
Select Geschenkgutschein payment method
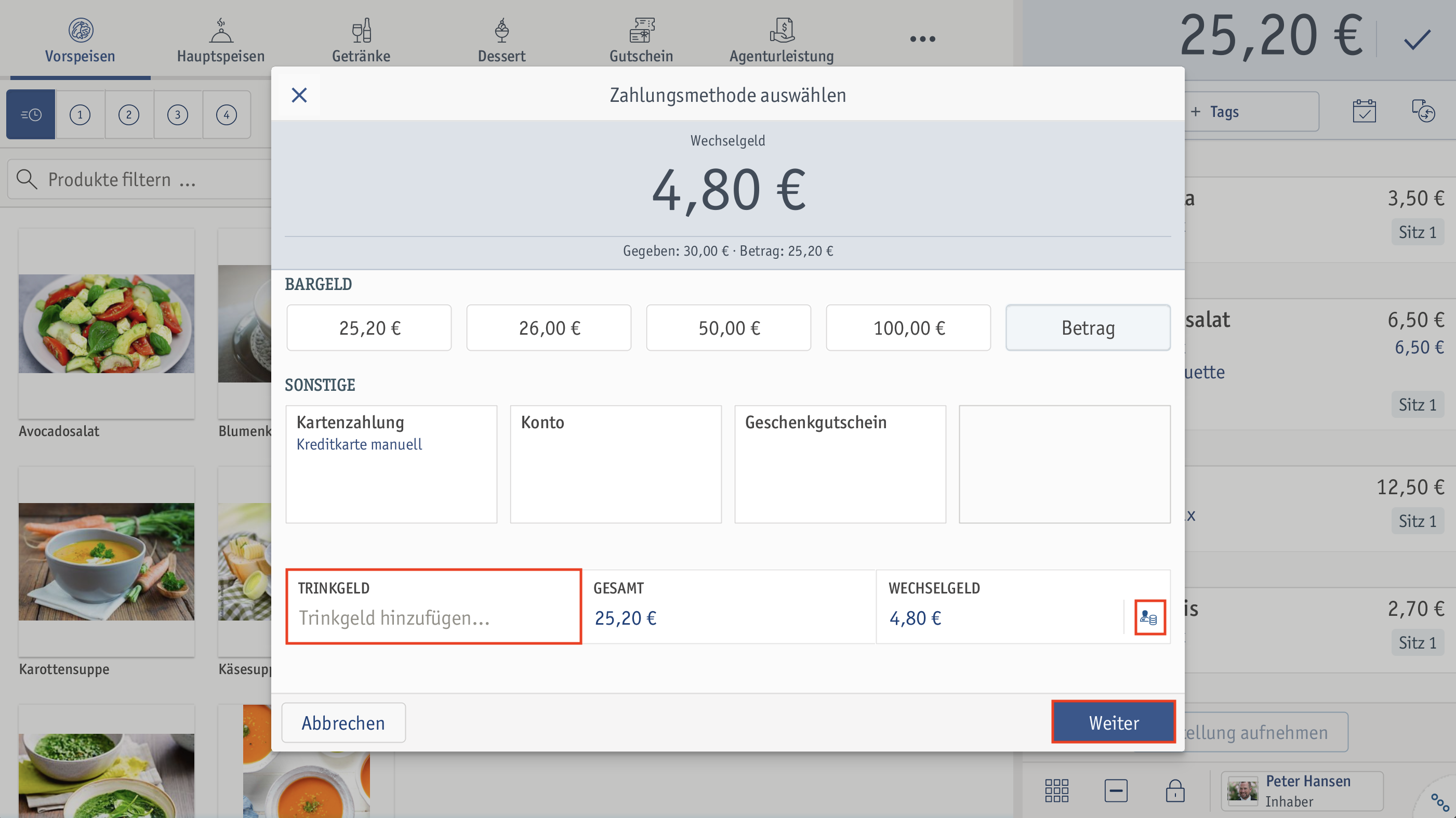click(840, 464)
